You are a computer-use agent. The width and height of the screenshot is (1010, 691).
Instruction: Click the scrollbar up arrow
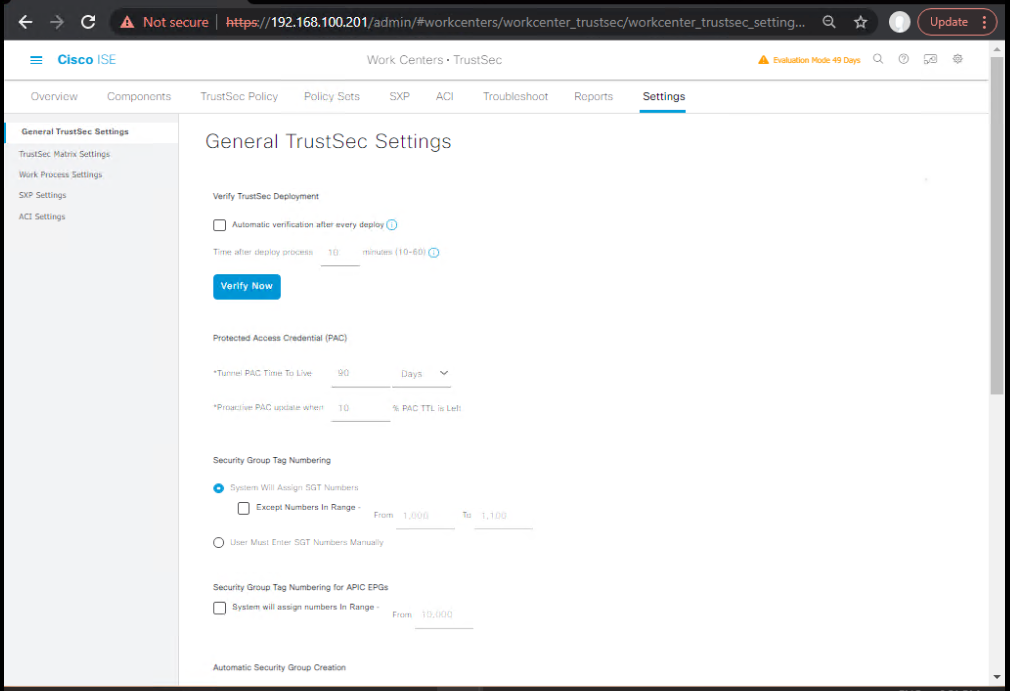coord(997,49)
